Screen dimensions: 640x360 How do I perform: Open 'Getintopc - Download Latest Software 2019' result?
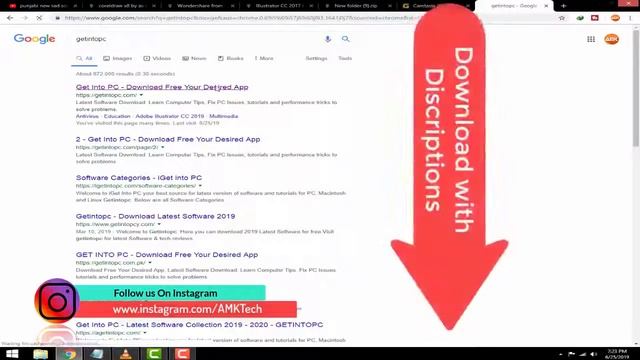[x=155, y=216]
